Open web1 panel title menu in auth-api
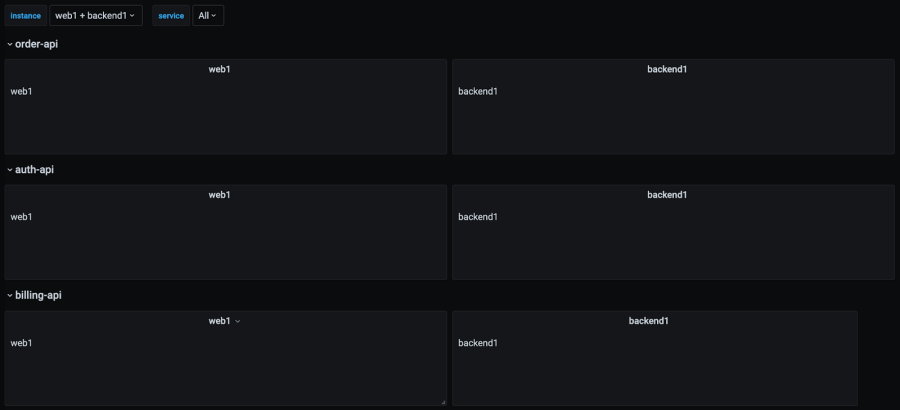The width and height of the screenshot is (900, 410). tap(220, 195)
